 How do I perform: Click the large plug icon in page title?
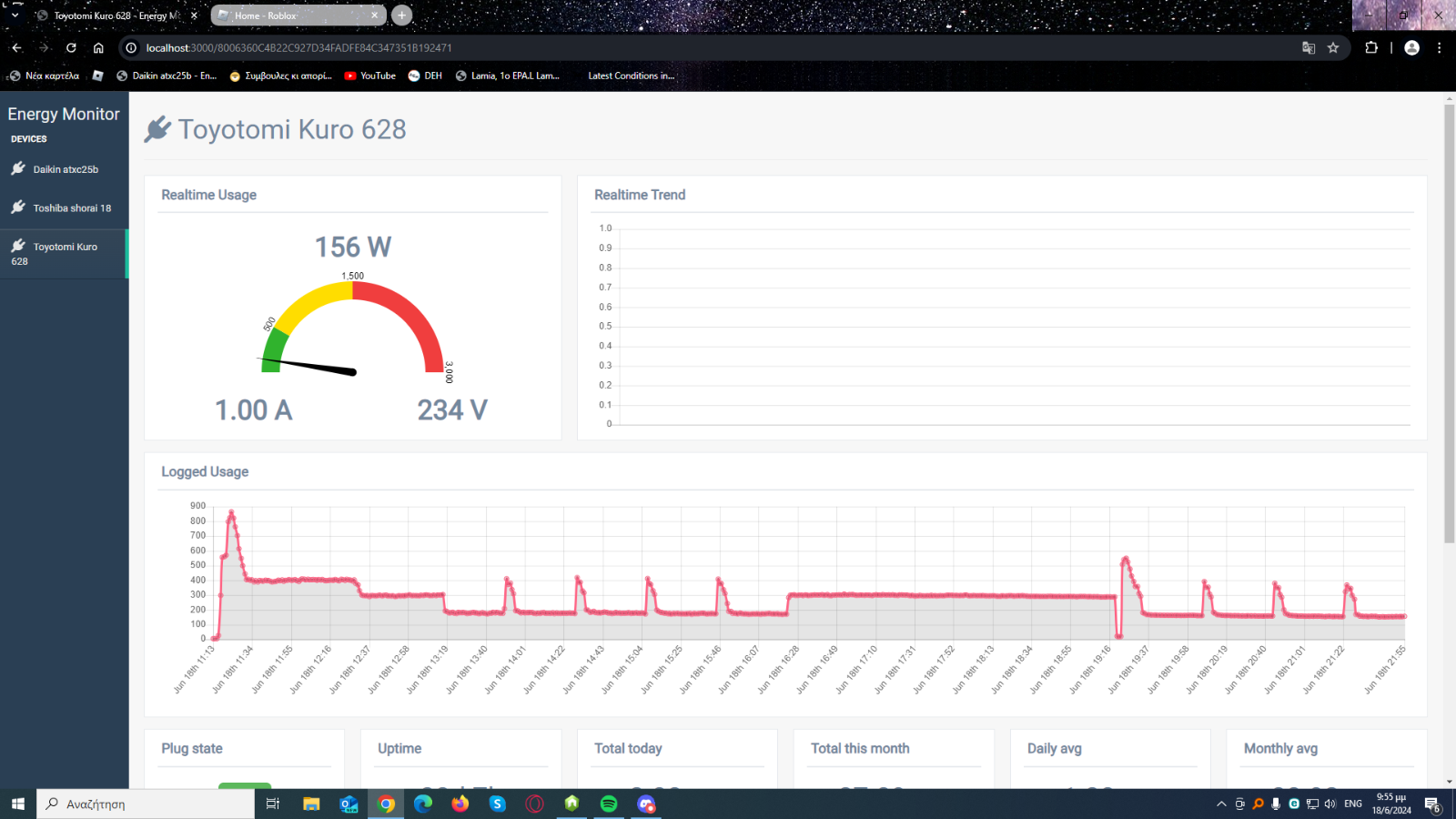tap(157, 129)
